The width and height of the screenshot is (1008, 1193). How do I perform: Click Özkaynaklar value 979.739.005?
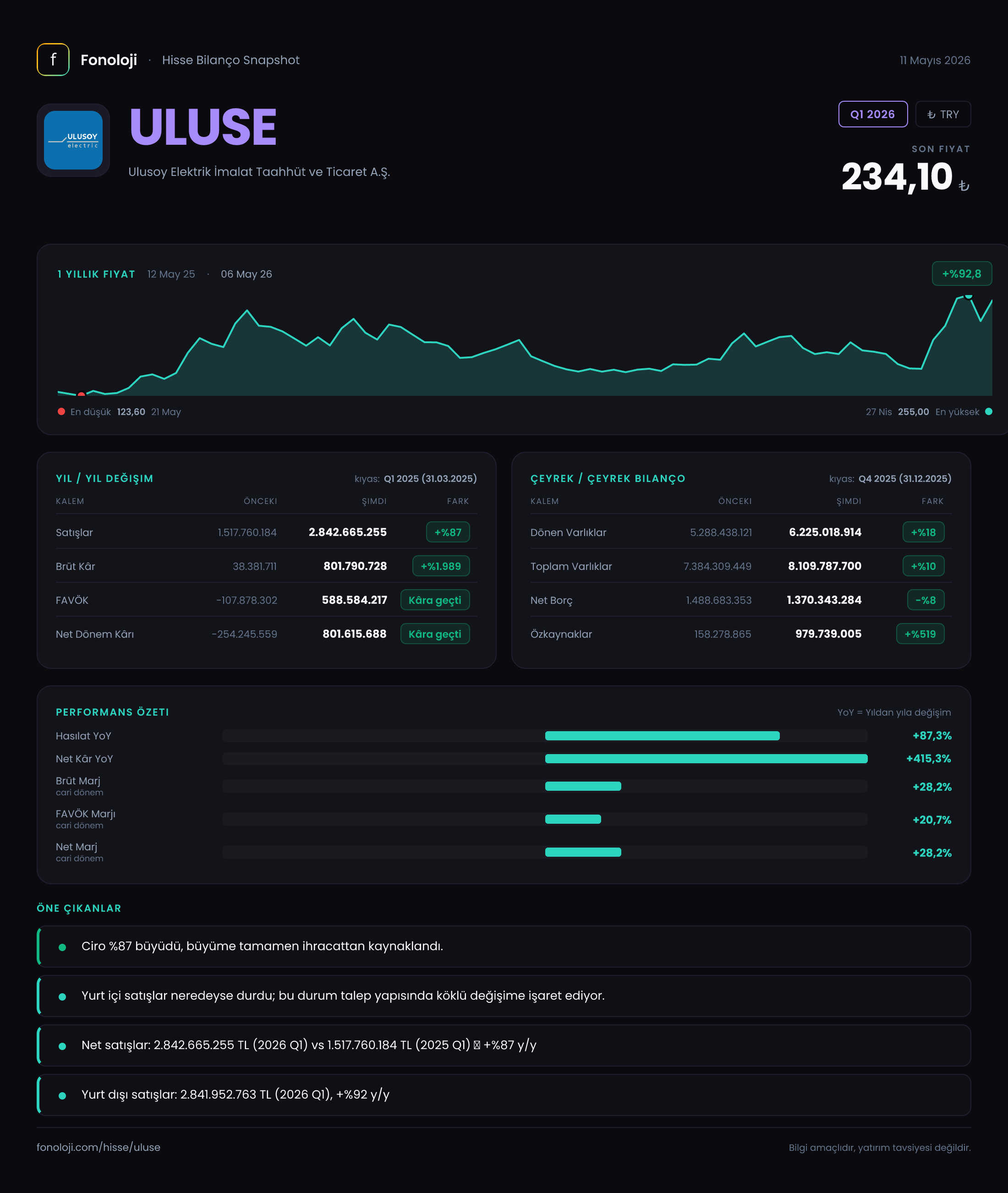828,634
